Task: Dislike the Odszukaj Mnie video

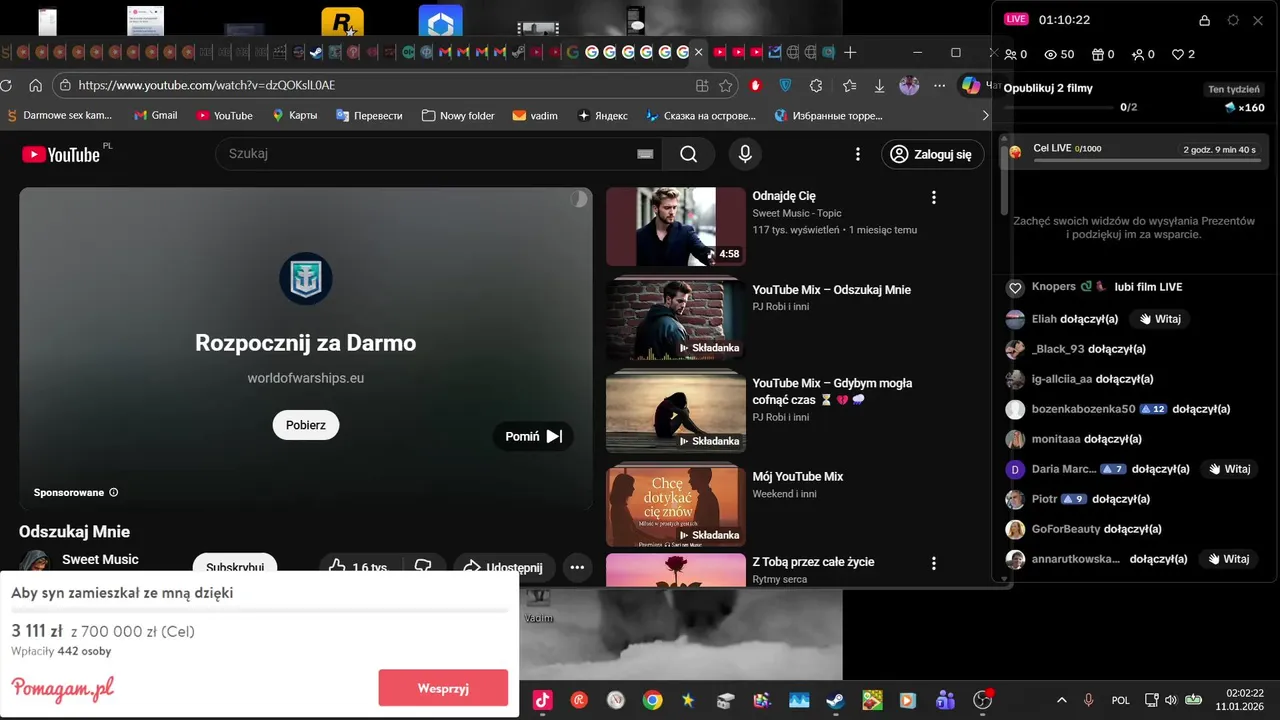Action: (423, 567)
